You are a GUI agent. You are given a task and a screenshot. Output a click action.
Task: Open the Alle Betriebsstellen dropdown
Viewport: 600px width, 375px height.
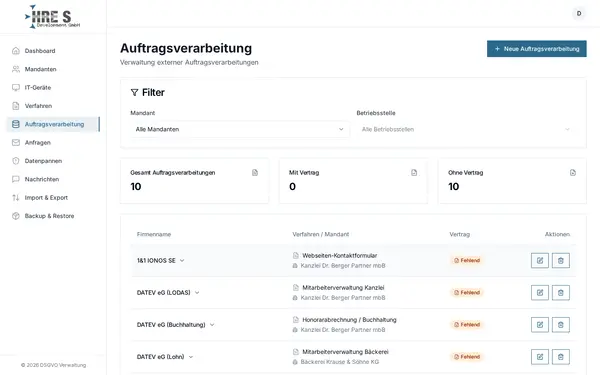click(466, 129)
